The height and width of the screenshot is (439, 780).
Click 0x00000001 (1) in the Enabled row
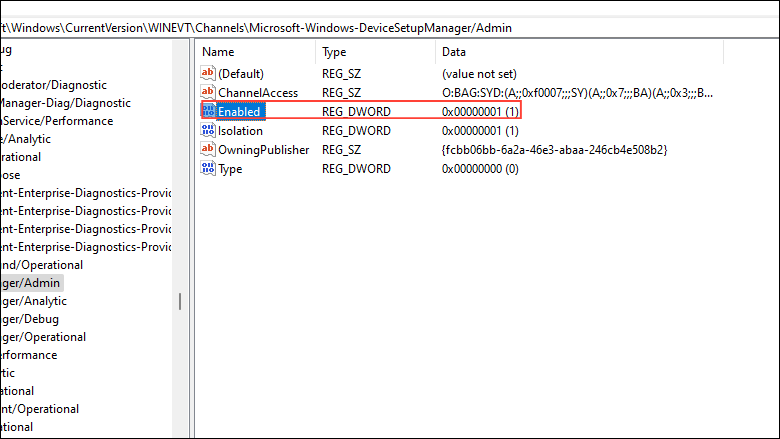(x=480, y=112)
